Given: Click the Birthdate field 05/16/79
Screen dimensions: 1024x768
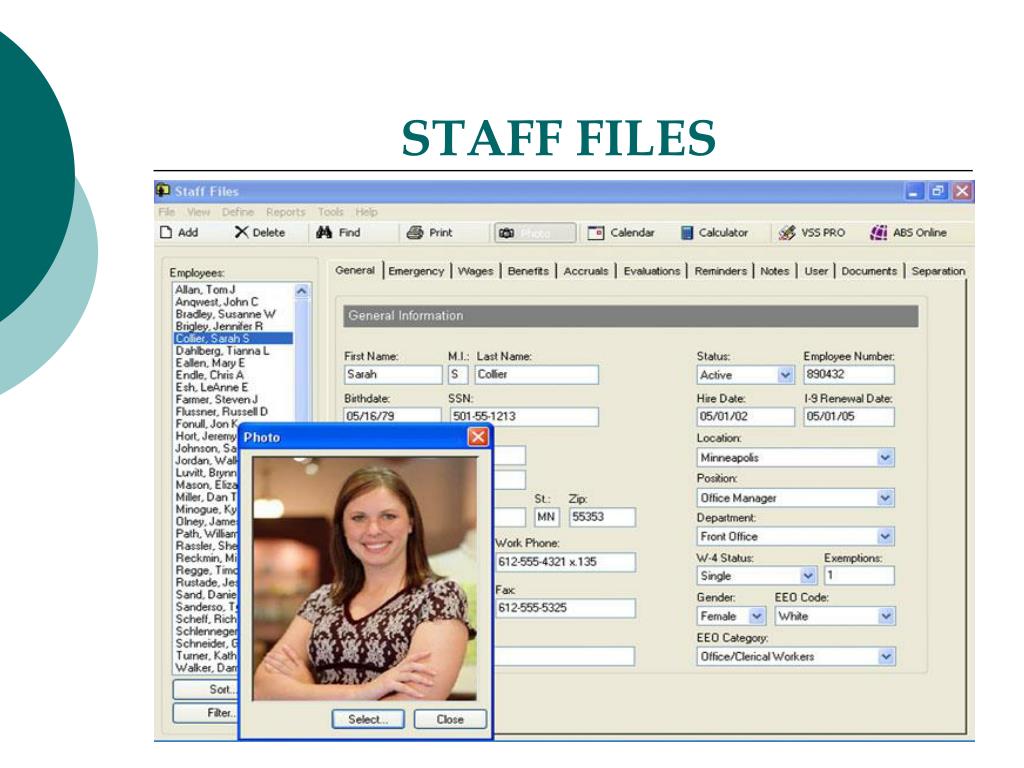Looking at the screenshot, I should 392,416.
